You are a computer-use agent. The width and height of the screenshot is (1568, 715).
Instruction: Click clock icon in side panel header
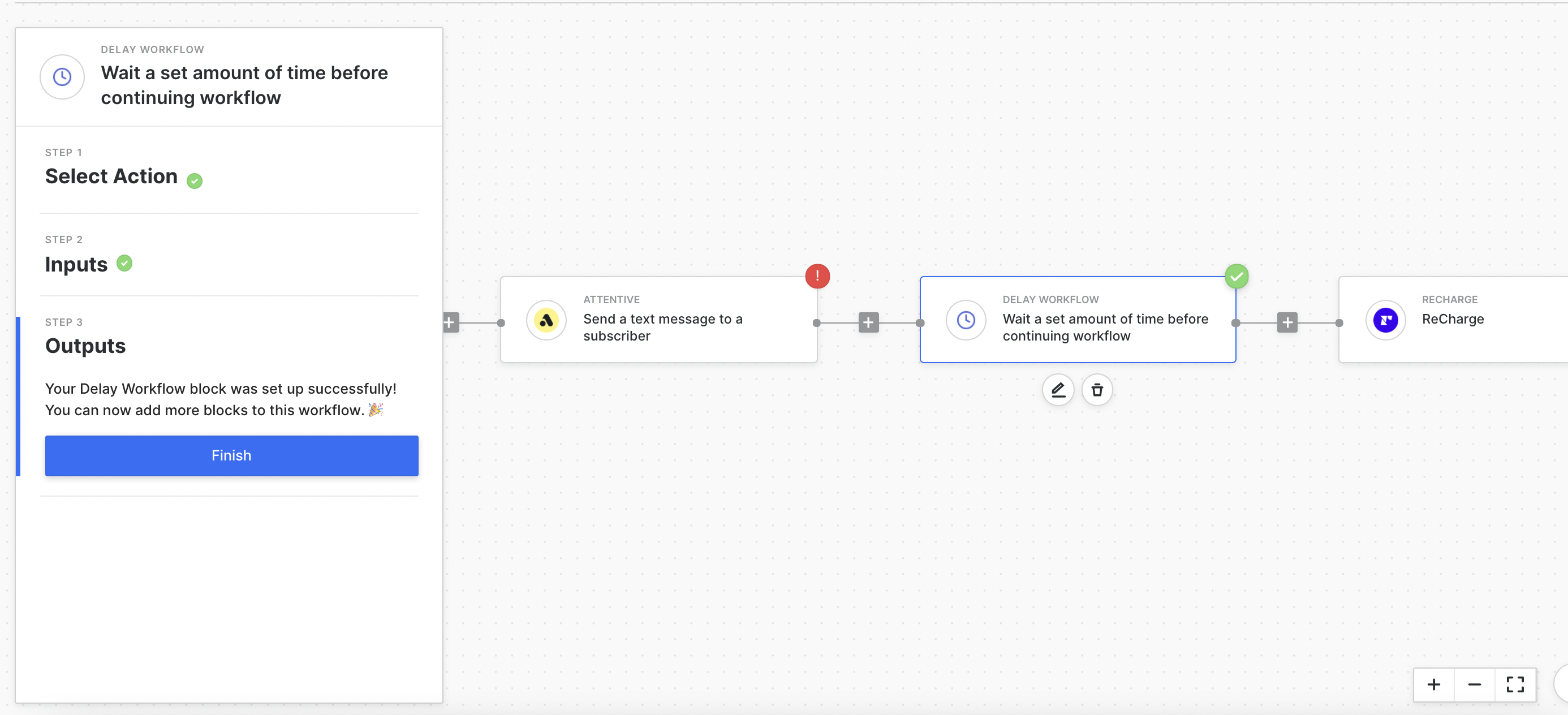click(62, 77)
